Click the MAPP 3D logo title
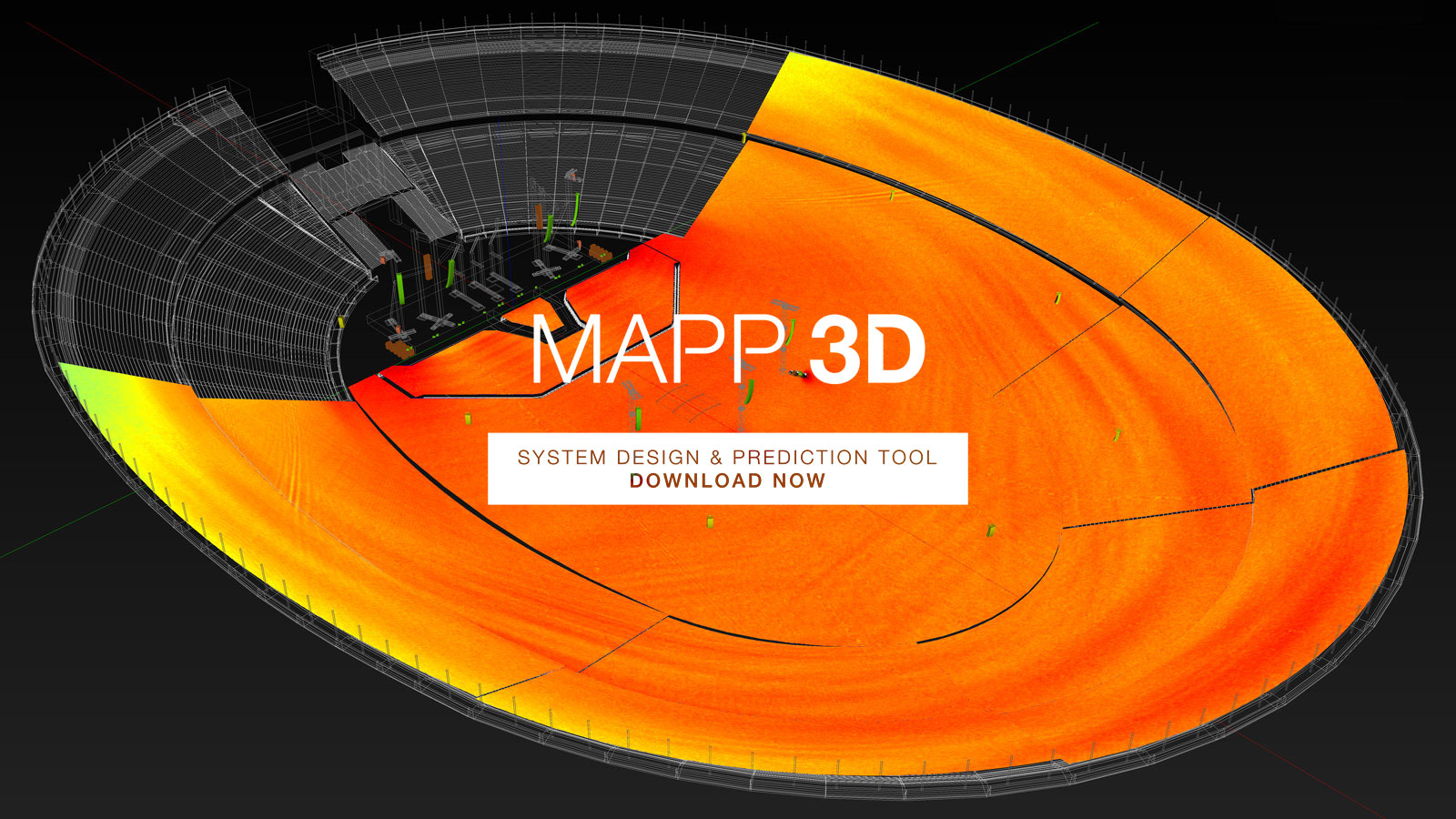The height and width of the screenshot is (819, 1456). pyautogui.click(x=729, y=350)
